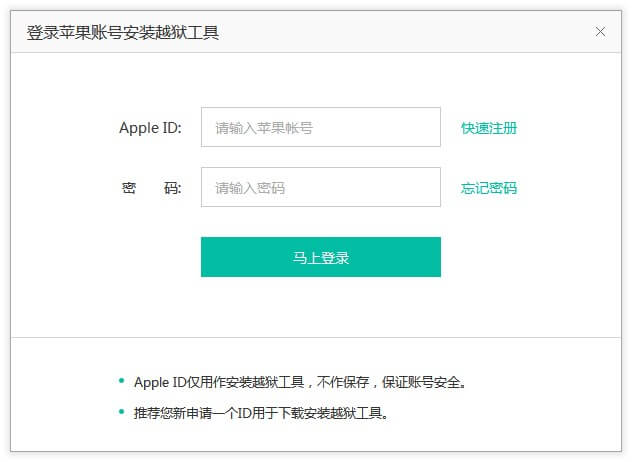This screenshot has height=462, width=632.
Task: Click the dialog title 登录苹果账号安装越狱工具
Action: [x=123, y=32]
